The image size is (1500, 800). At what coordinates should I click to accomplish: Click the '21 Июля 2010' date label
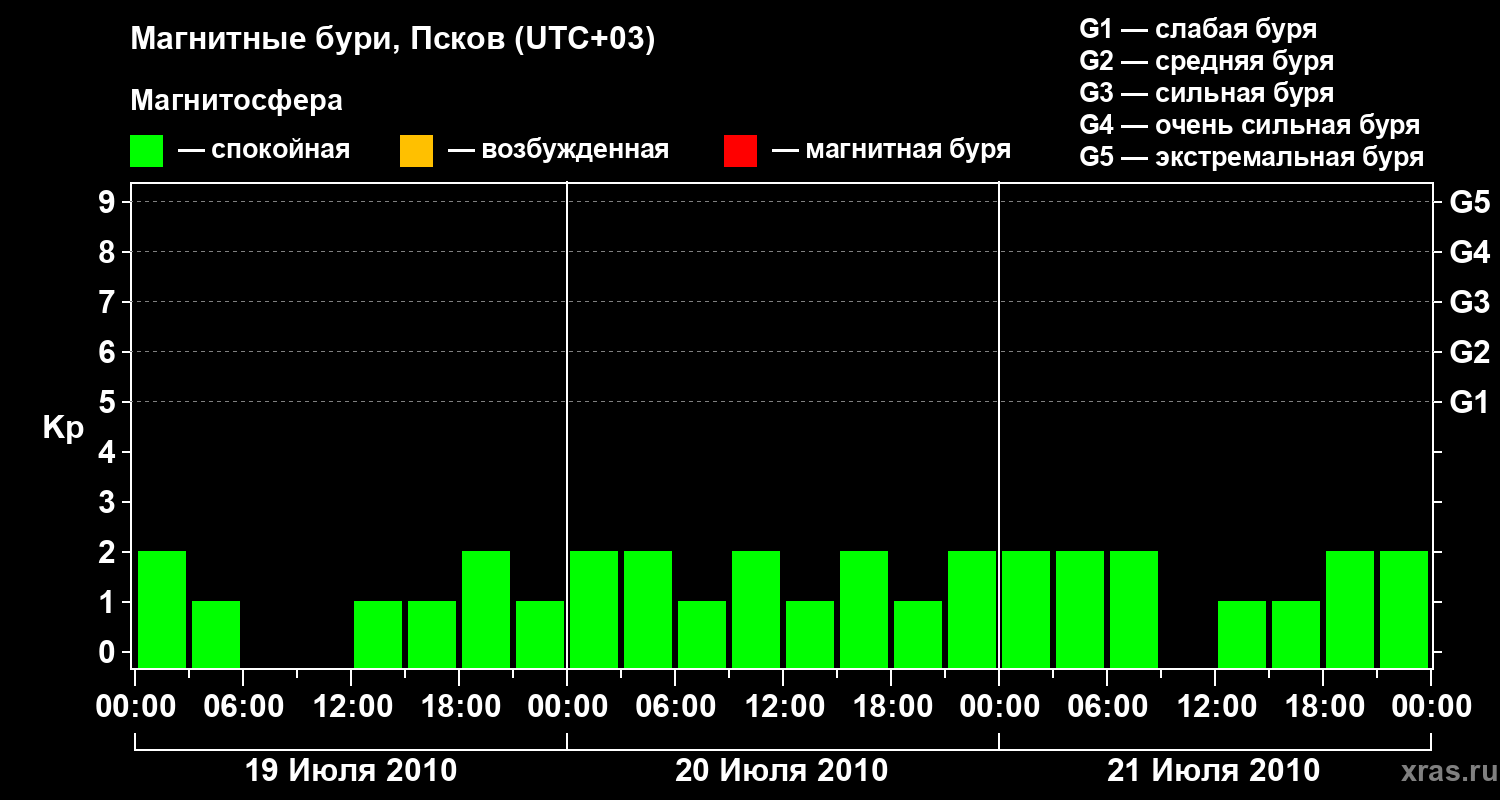(x=1213, y=771)
